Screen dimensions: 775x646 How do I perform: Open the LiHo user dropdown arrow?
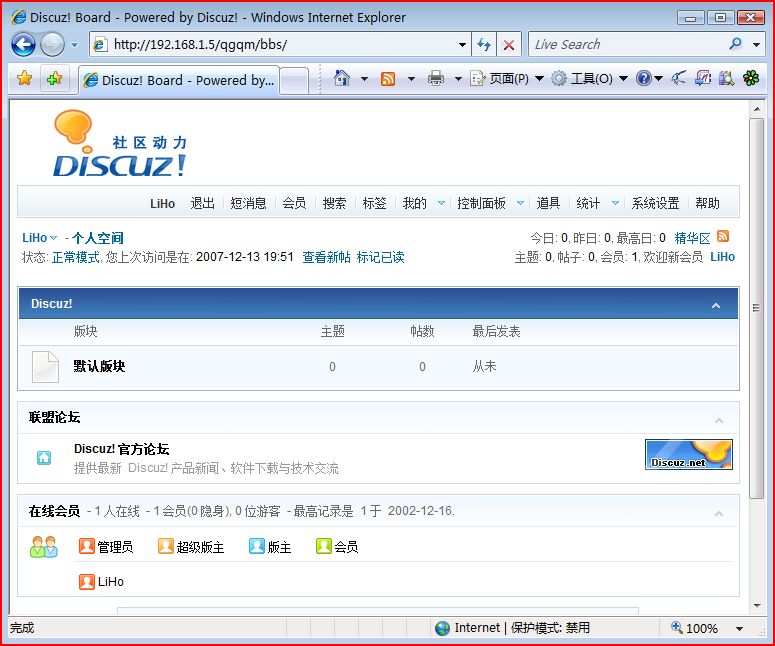[x=53, y=238]
